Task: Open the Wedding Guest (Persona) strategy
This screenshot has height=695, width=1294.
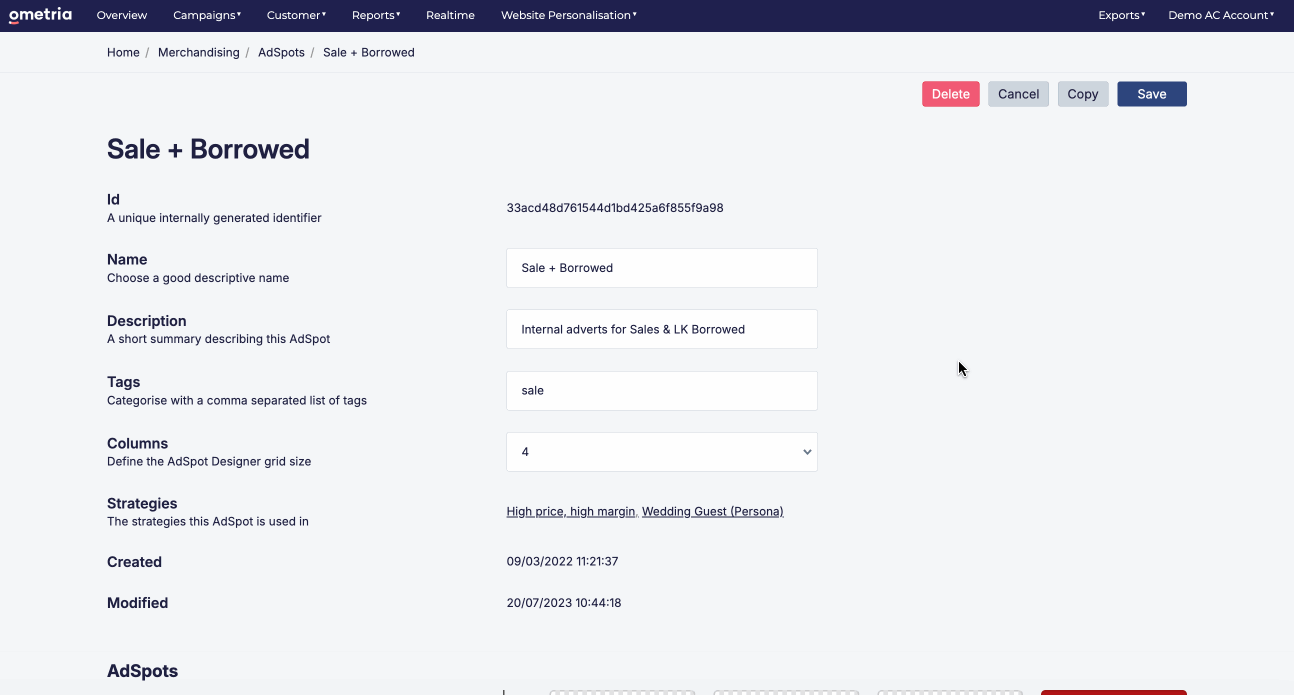Action: coord(712,511)
